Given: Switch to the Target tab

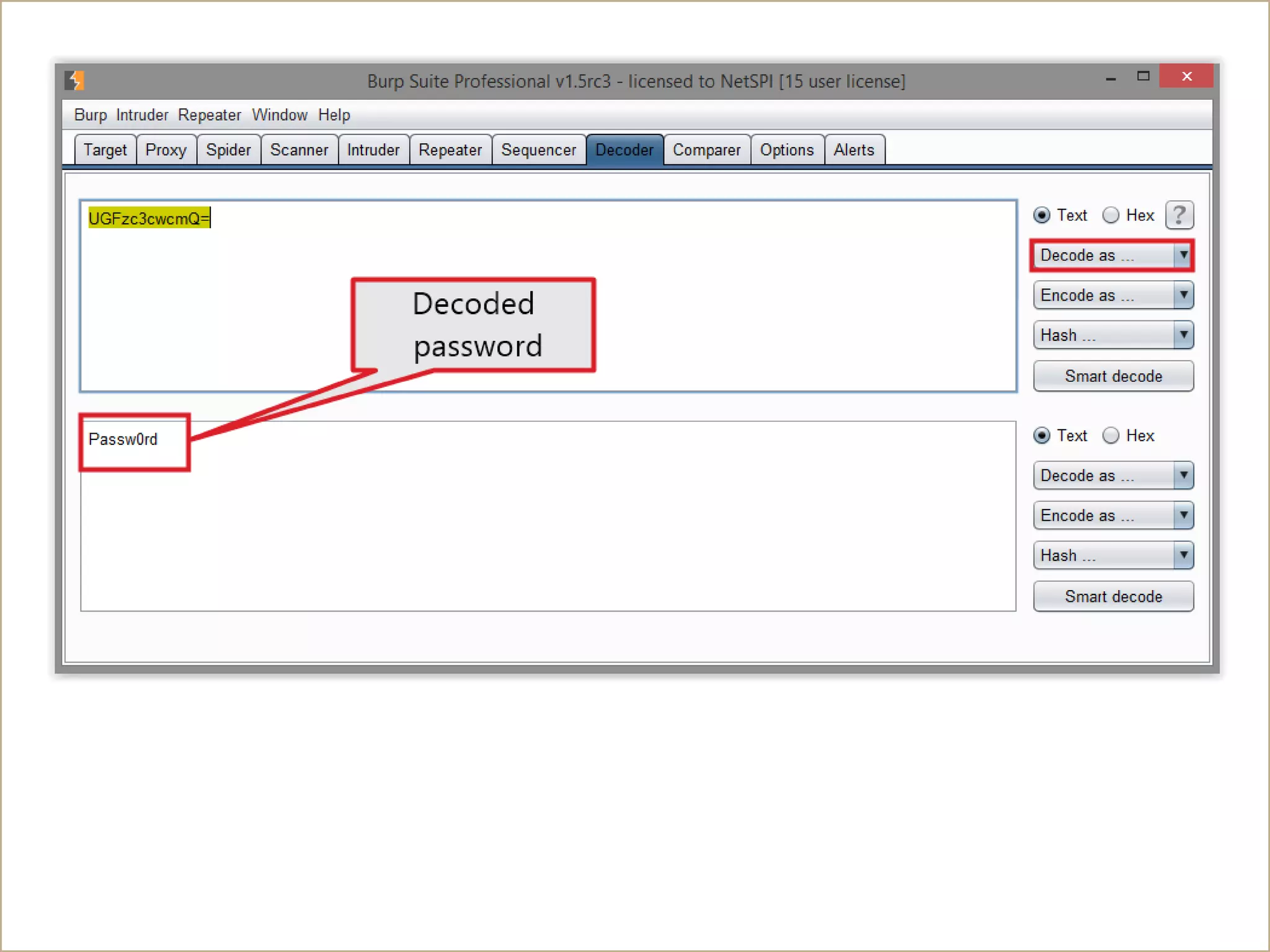Looking at the screenshot, I should pos(105,150).
